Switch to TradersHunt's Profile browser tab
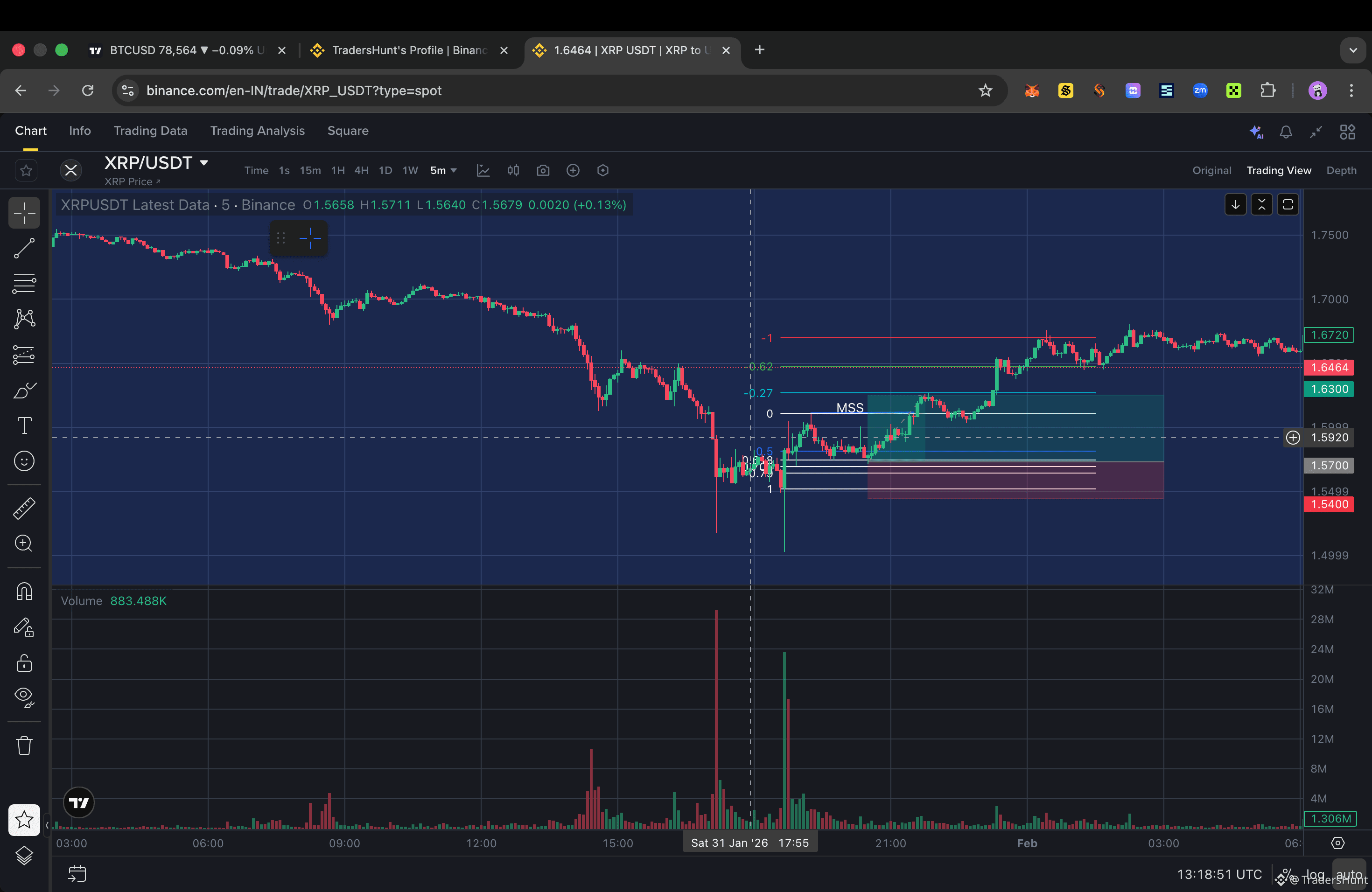The image size is (1372, 892). tap(410, 50)
